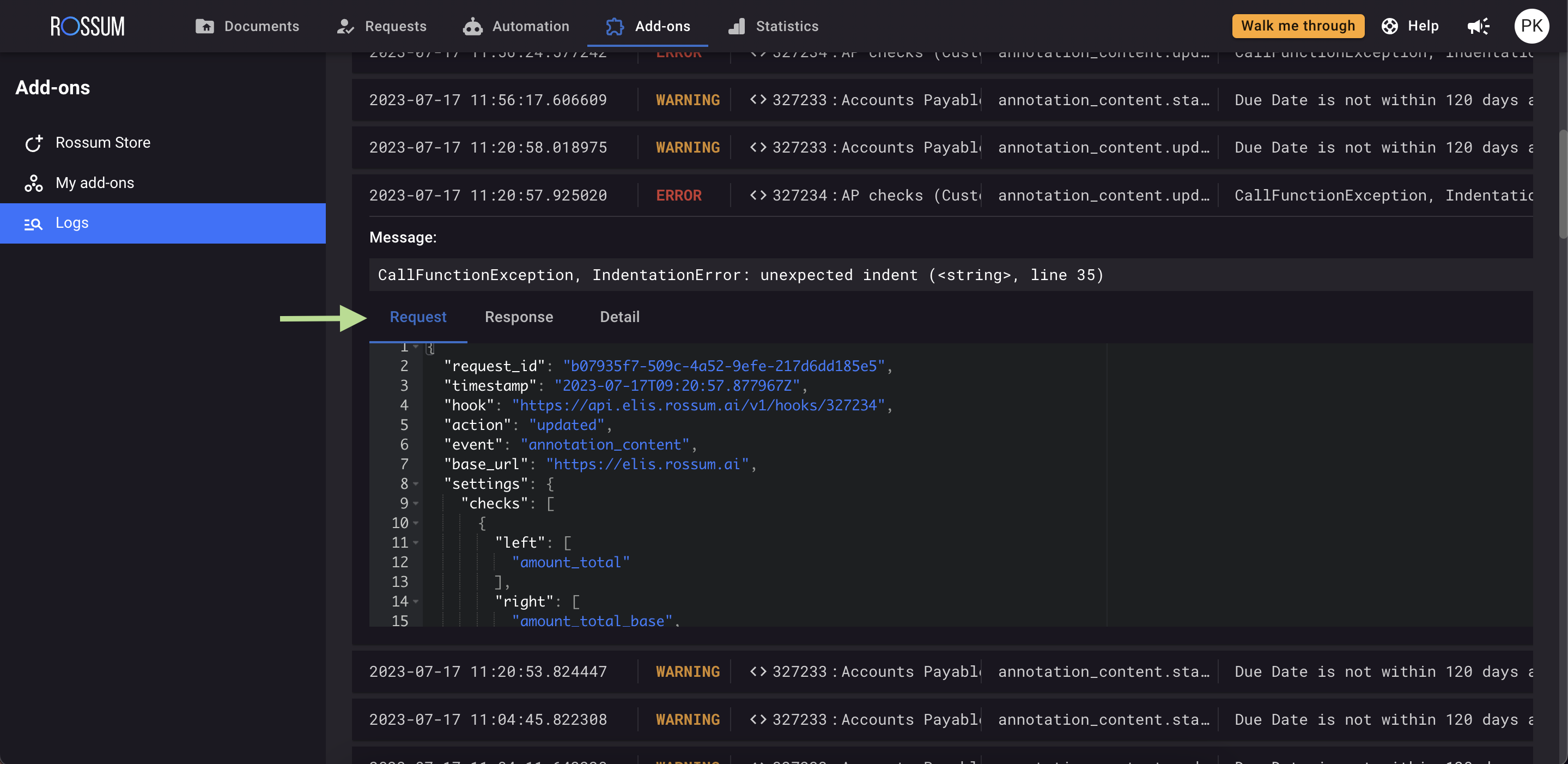Go to My add-ons

coord(94,183)
